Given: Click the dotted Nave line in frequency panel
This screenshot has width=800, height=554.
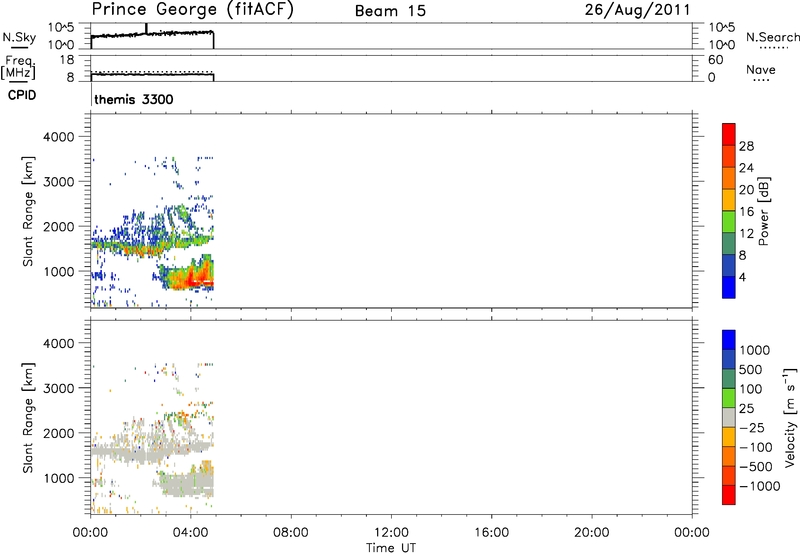Looking at the screenshot, I should [x=152, y=71].
